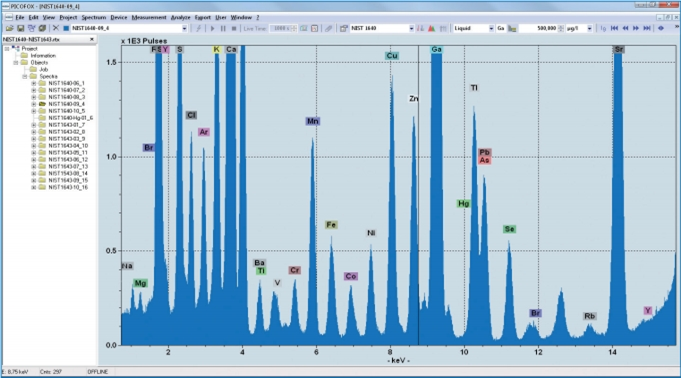Open the File menu
Image resolution: width=681 pixels, height=378 pixels.
(20, 17)
